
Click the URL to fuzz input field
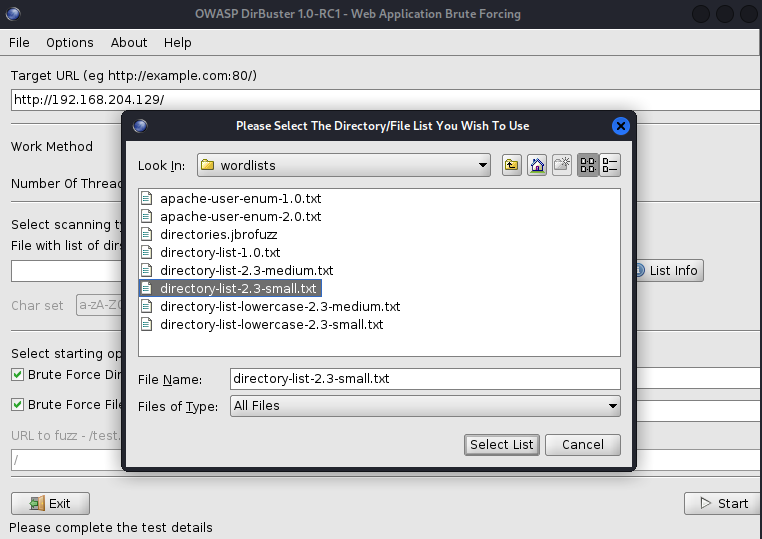coord(67,460)
